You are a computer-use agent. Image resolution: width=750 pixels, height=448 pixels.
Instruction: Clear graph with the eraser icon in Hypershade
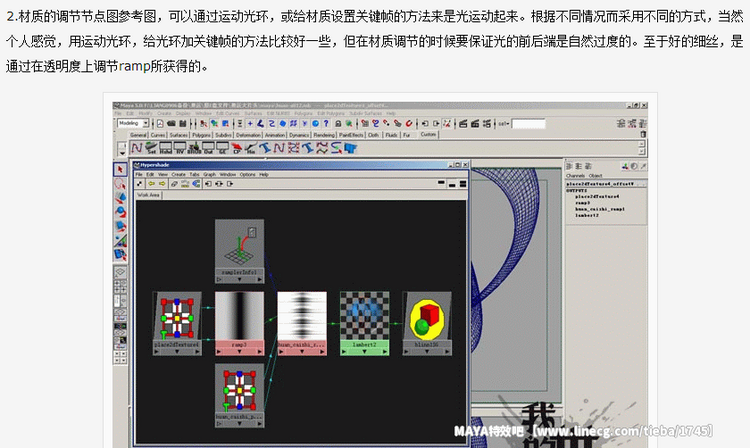[174, 184]
